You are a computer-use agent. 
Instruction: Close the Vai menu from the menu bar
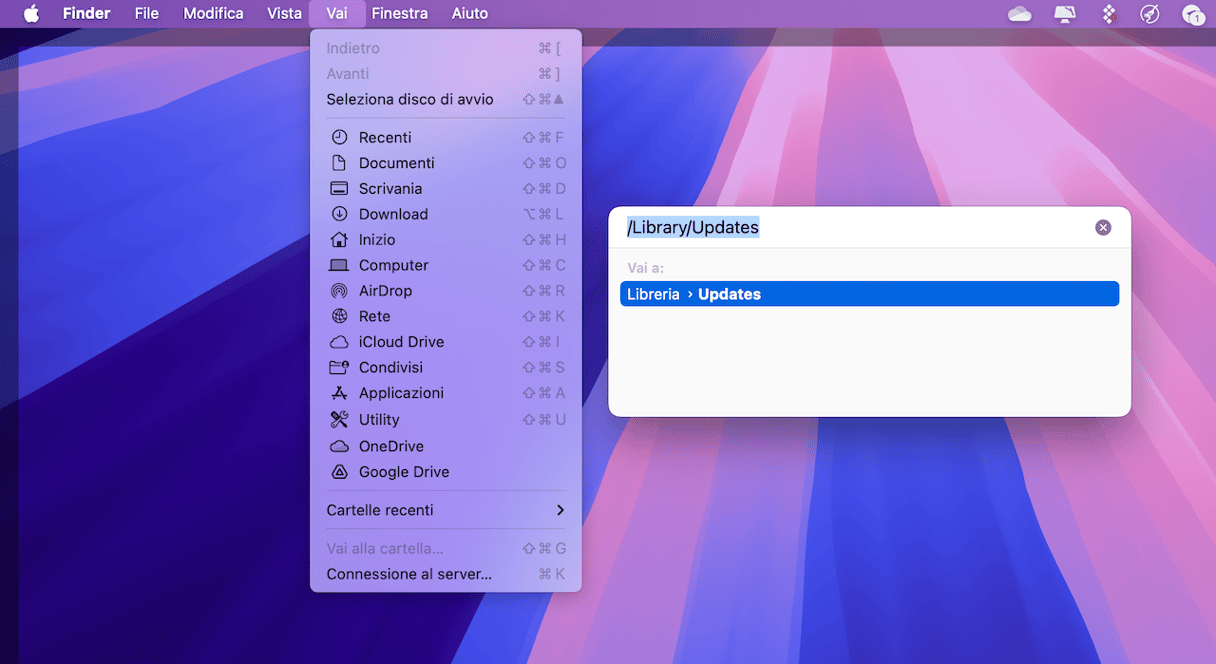point(336,13)
